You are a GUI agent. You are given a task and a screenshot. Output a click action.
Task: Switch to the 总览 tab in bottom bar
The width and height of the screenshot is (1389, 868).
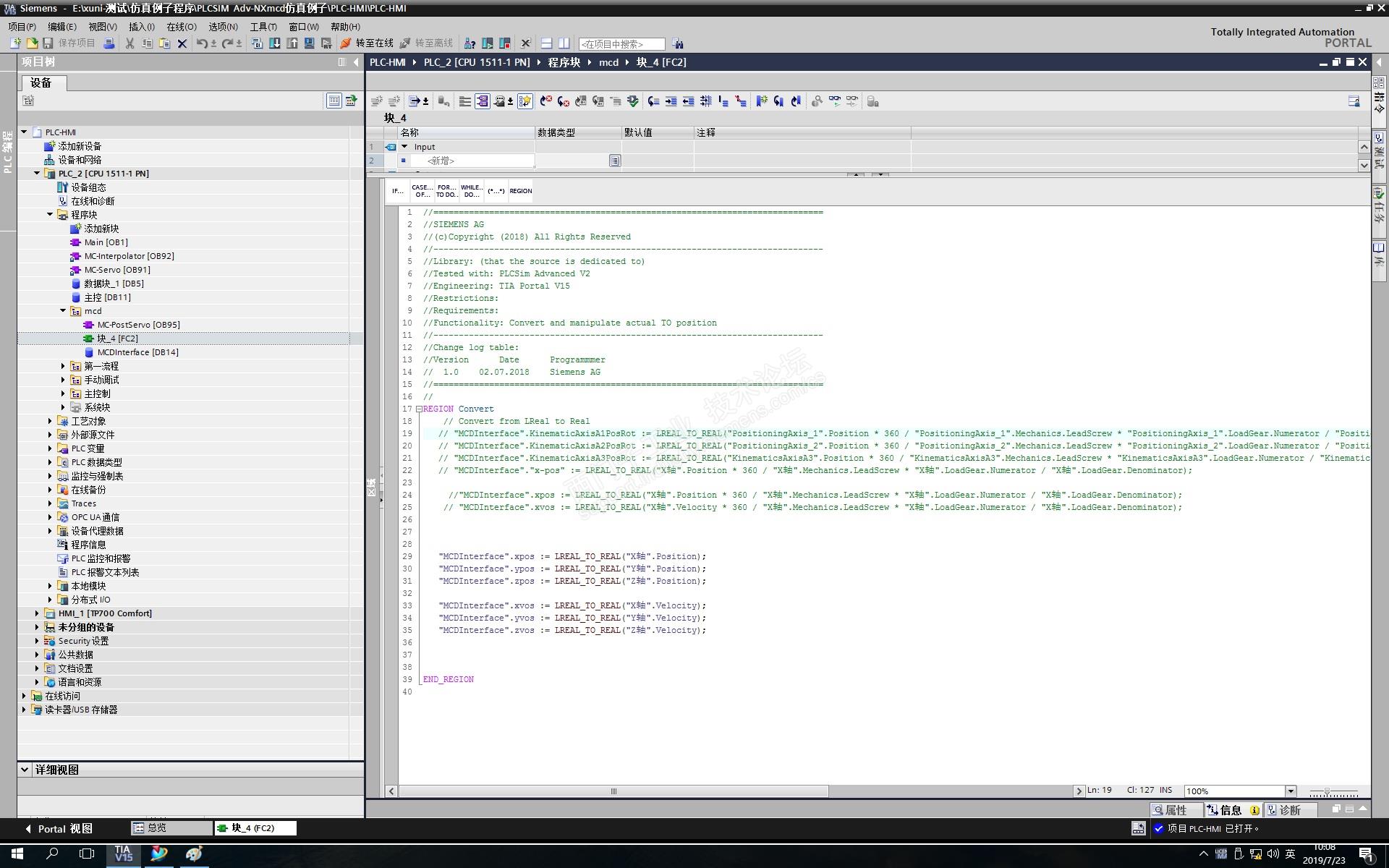coord(157,828)
